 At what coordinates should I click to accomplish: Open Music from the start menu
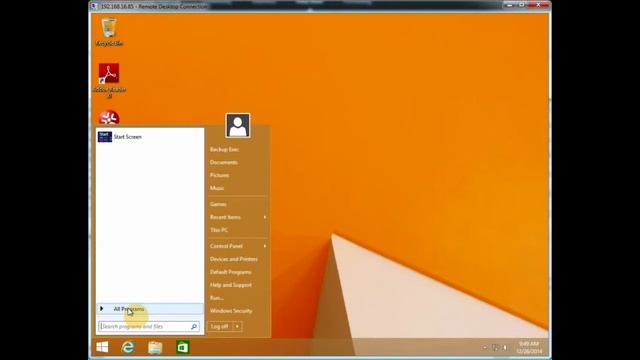pos(217,188)
